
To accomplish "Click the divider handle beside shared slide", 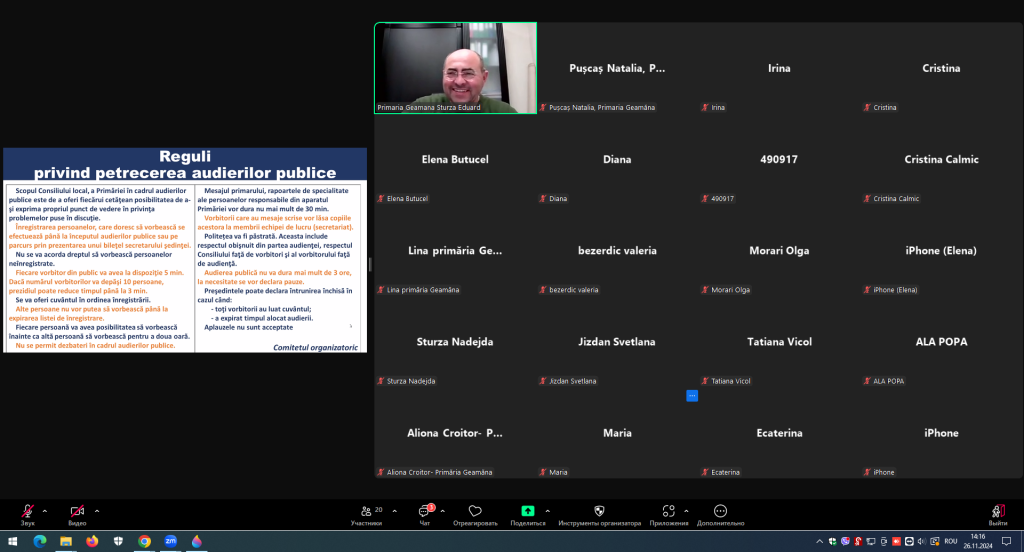I will 370,264.
